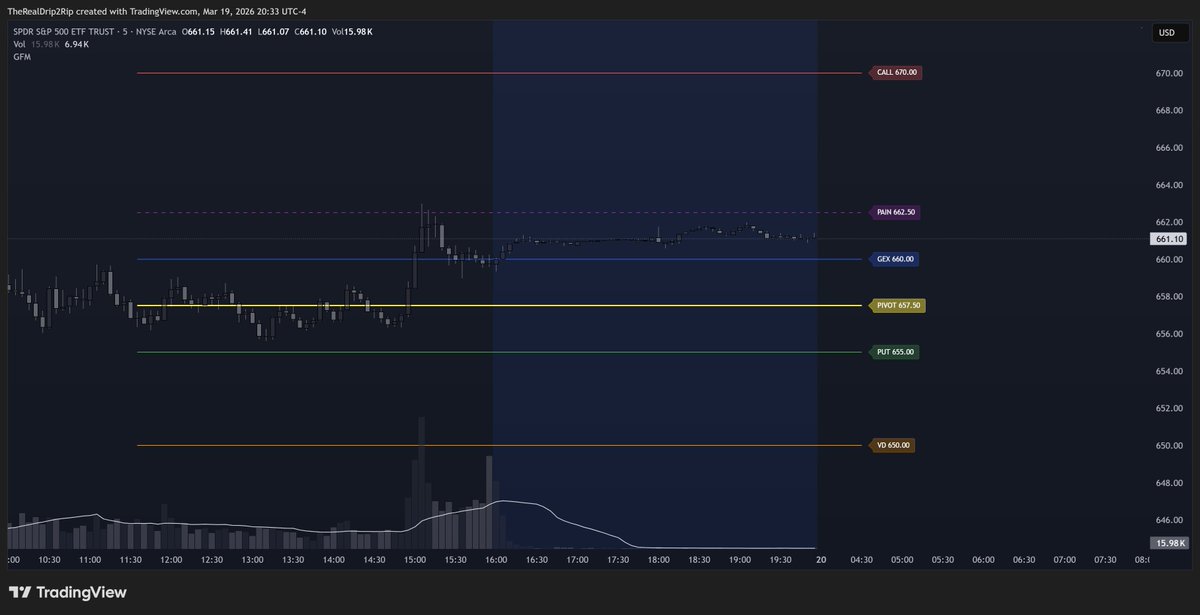
Task: Select the PIVOT 657.50 yellow label
Action: [898, 305]
